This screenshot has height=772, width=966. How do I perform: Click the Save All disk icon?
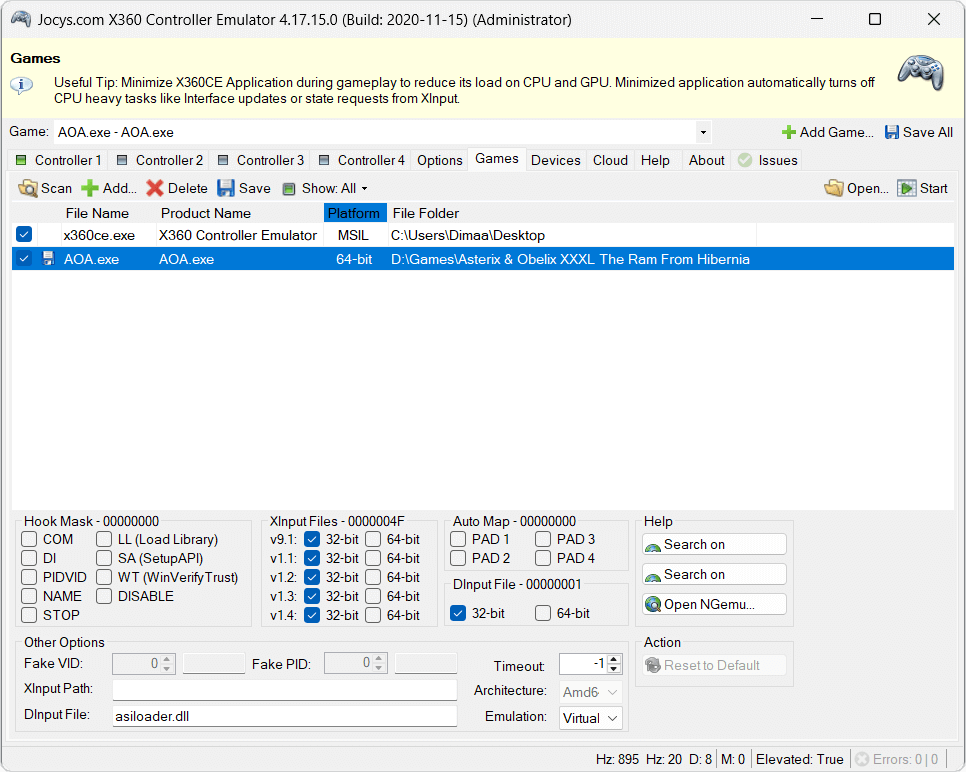click(892, 132)
